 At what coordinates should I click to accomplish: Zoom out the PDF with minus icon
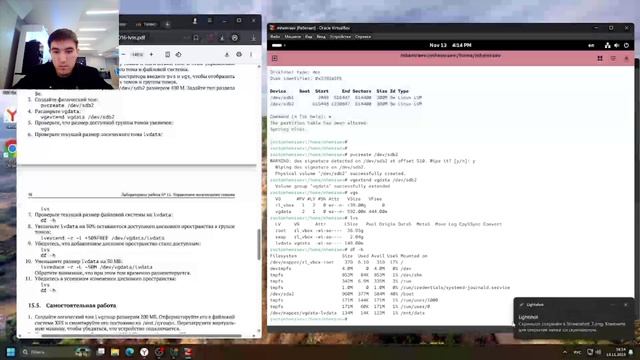(x=123, y=54)
